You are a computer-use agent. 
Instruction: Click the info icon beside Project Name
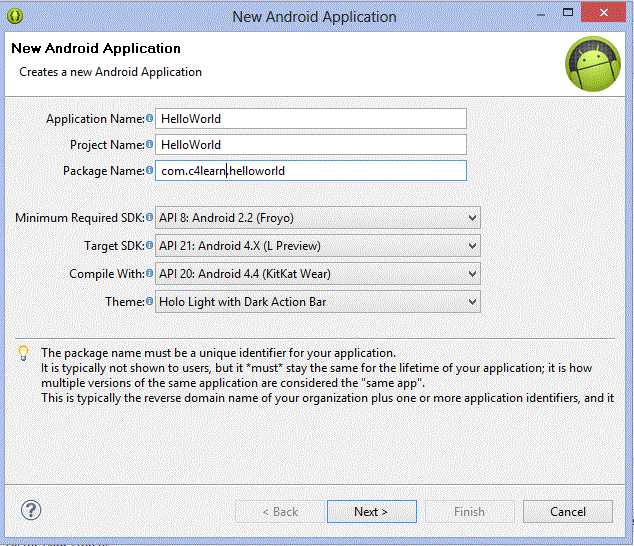[x=149, y=144]
